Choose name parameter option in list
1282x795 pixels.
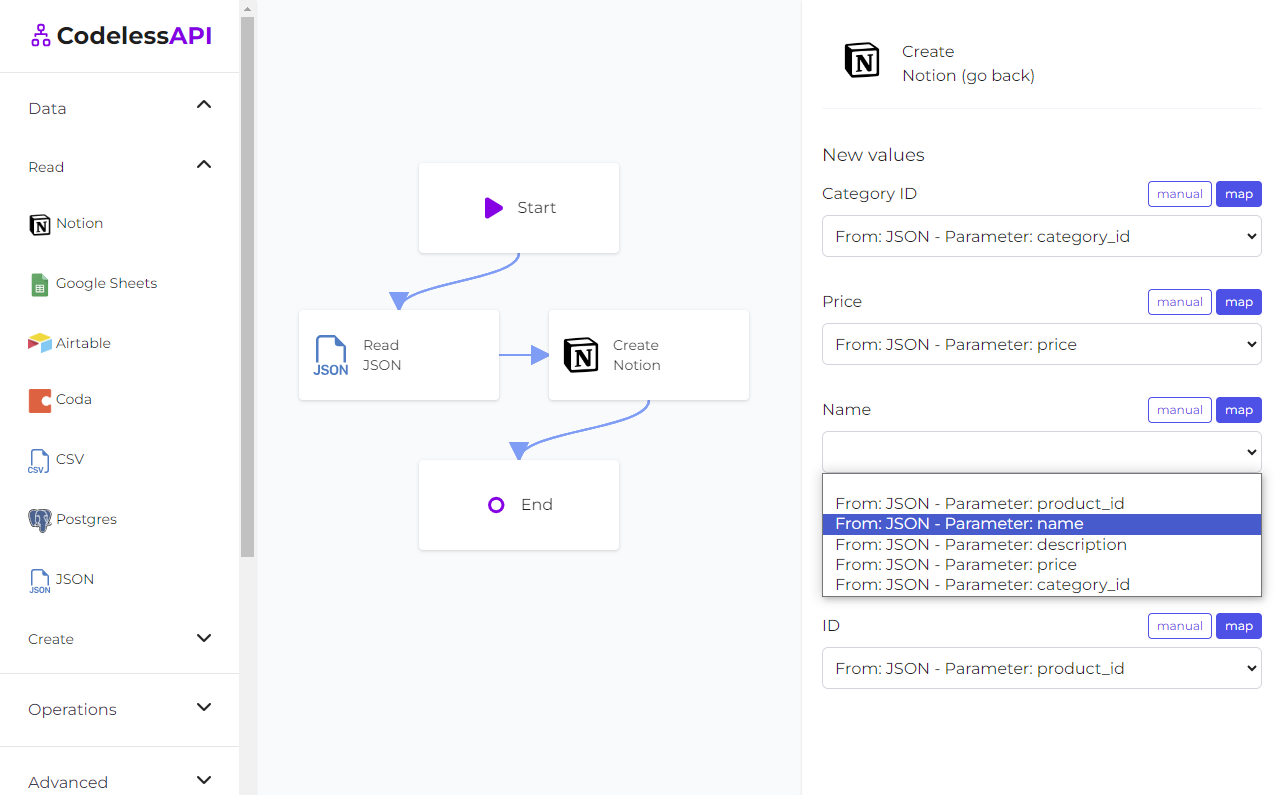(x=1042, y=524)
